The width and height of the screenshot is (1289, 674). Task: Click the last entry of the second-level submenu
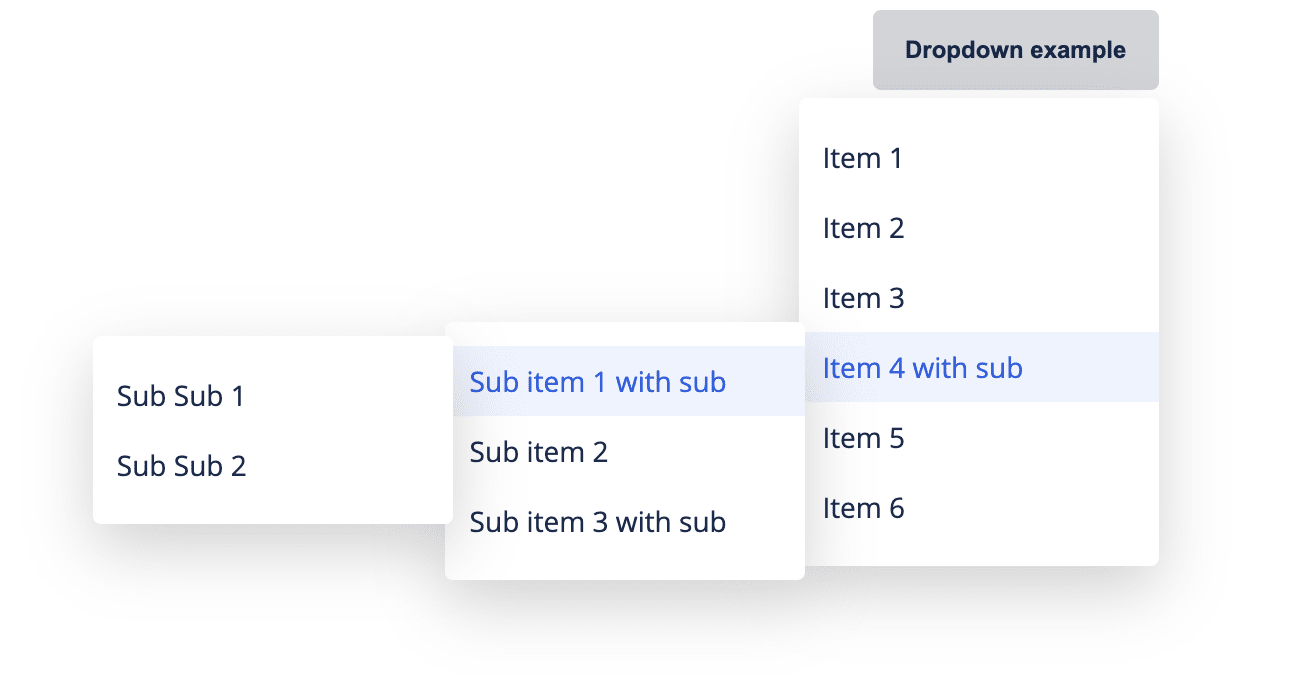pos(597,522)
